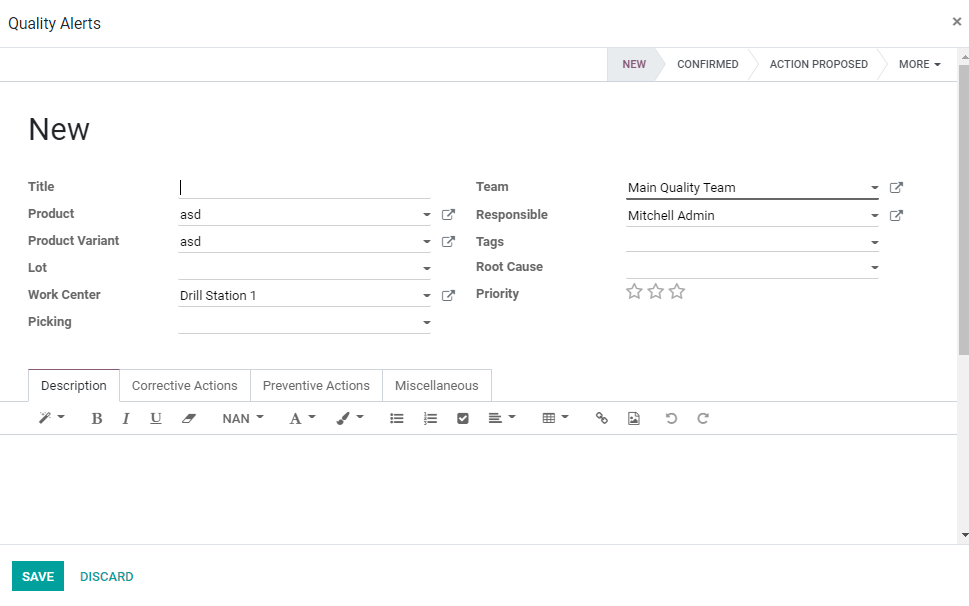
Task: Switch to the Preventive Actions tab
Action: coord(316,385)
